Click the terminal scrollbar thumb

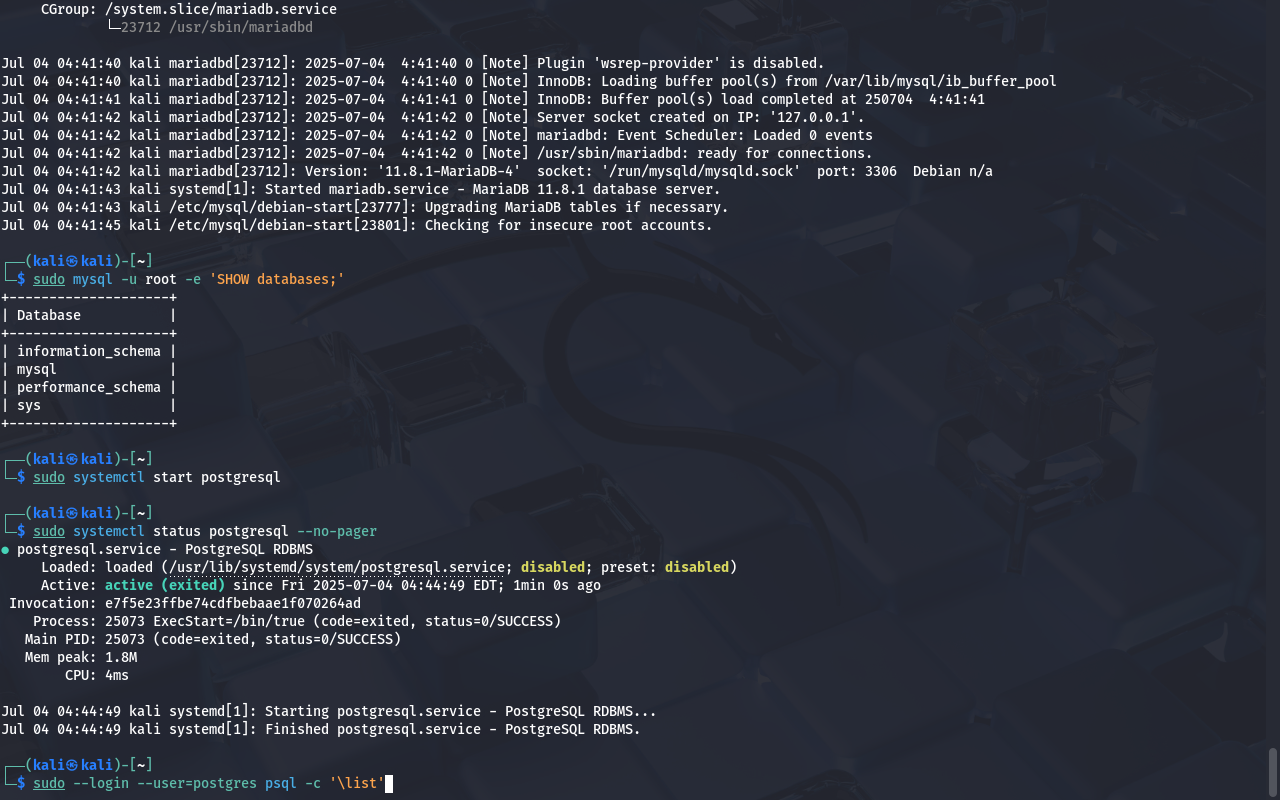tap(1273, 771)
